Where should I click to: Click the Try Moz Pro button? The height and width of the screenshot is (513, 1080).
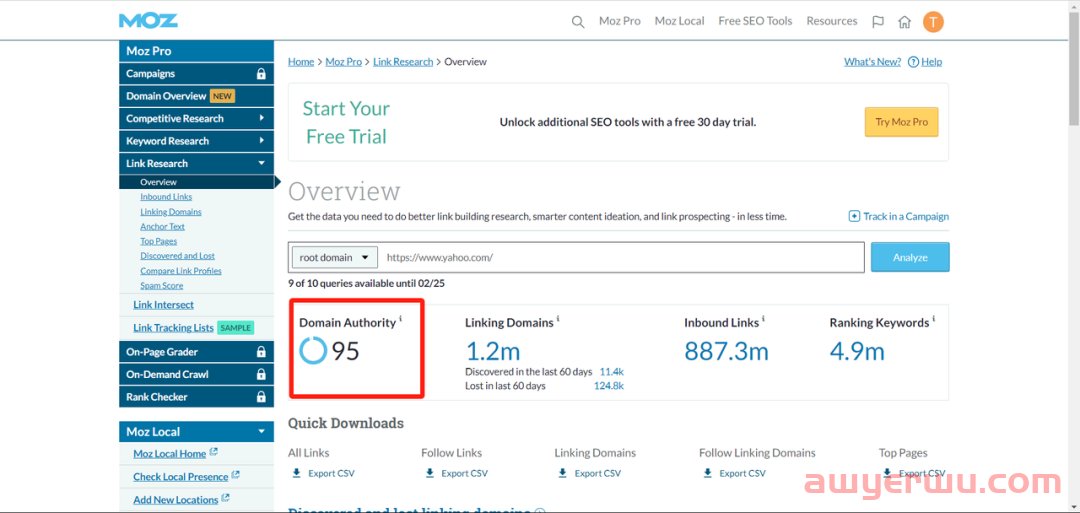click(x=902, y=123)
